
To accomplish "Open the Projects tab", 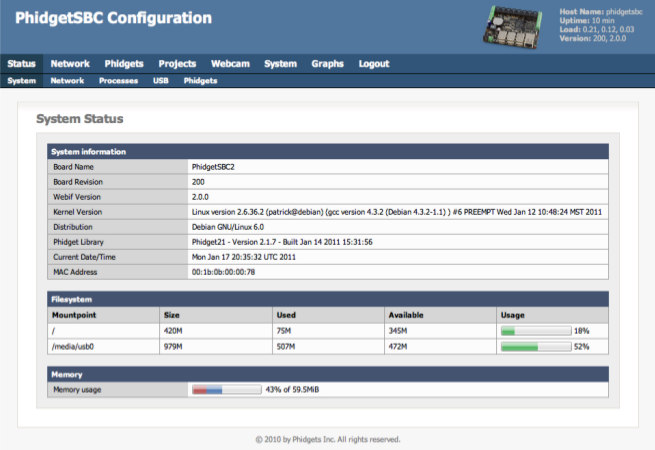I will [177, 64].
